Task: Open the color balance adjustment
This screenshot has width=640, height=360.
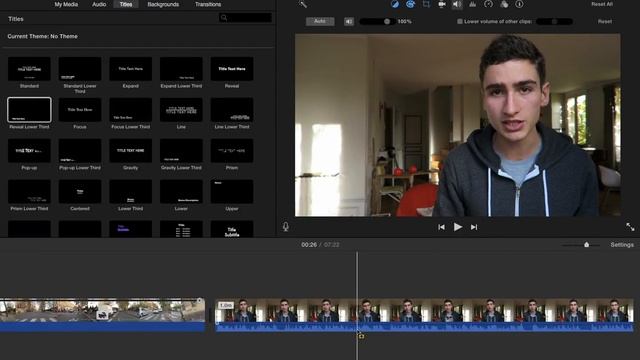Action: [x=395, y=4]
